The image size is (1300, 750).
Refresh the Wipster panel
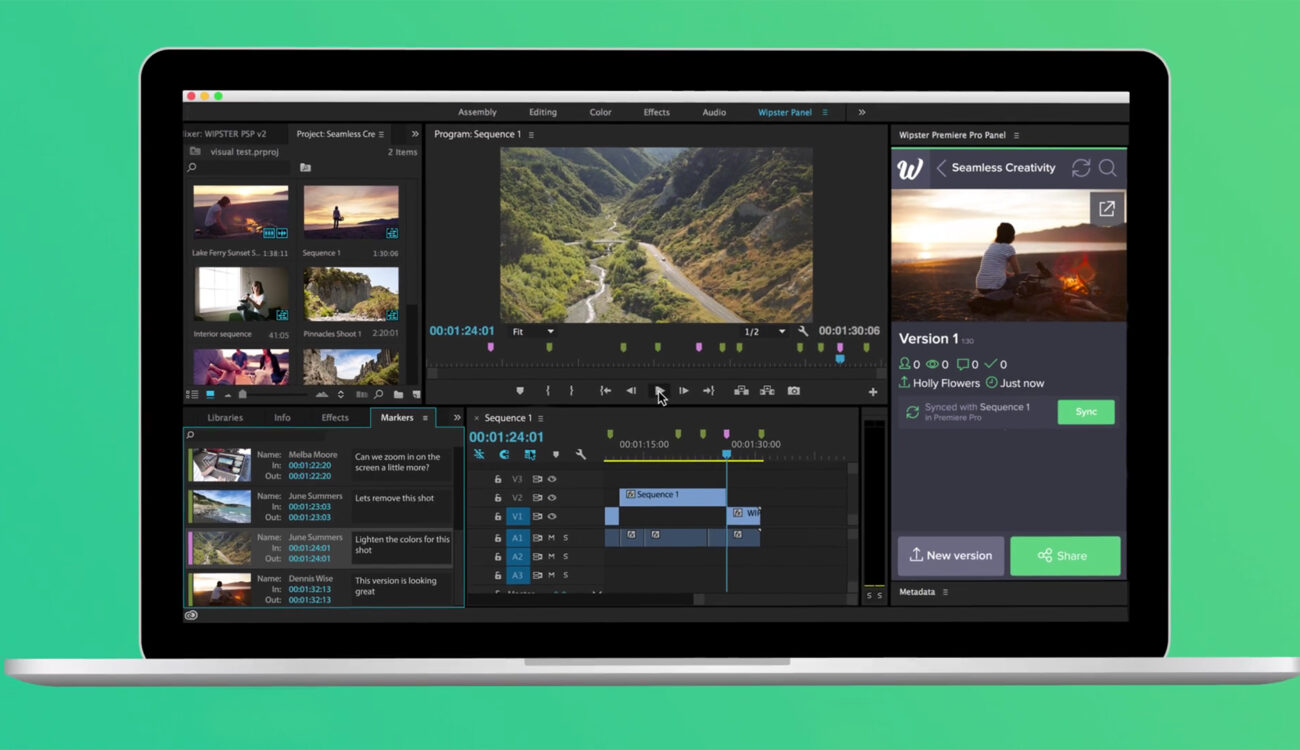click(1081, 168)
